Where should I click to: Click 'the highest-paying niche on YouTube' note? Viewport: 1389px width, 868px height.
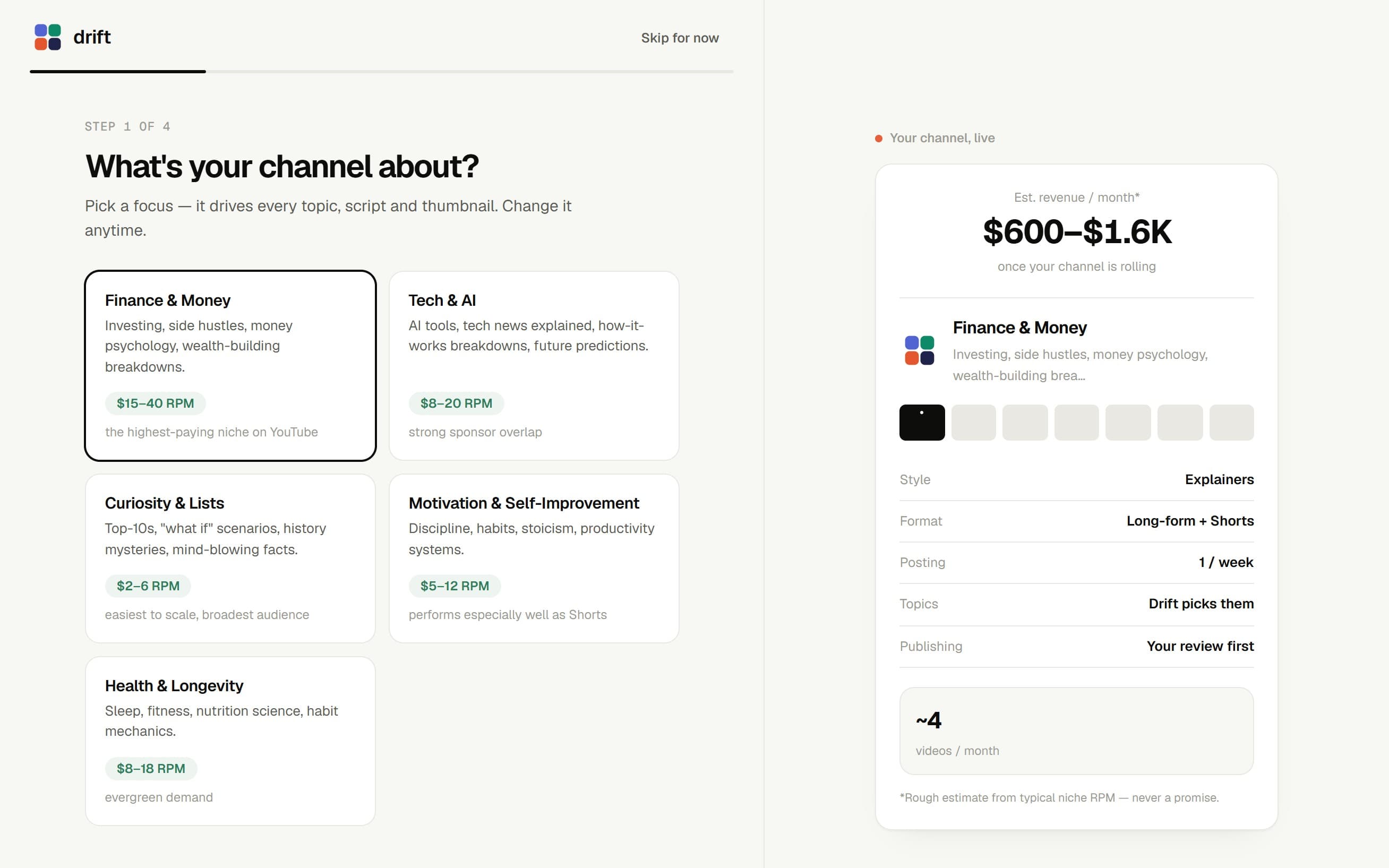click(211, 432)
